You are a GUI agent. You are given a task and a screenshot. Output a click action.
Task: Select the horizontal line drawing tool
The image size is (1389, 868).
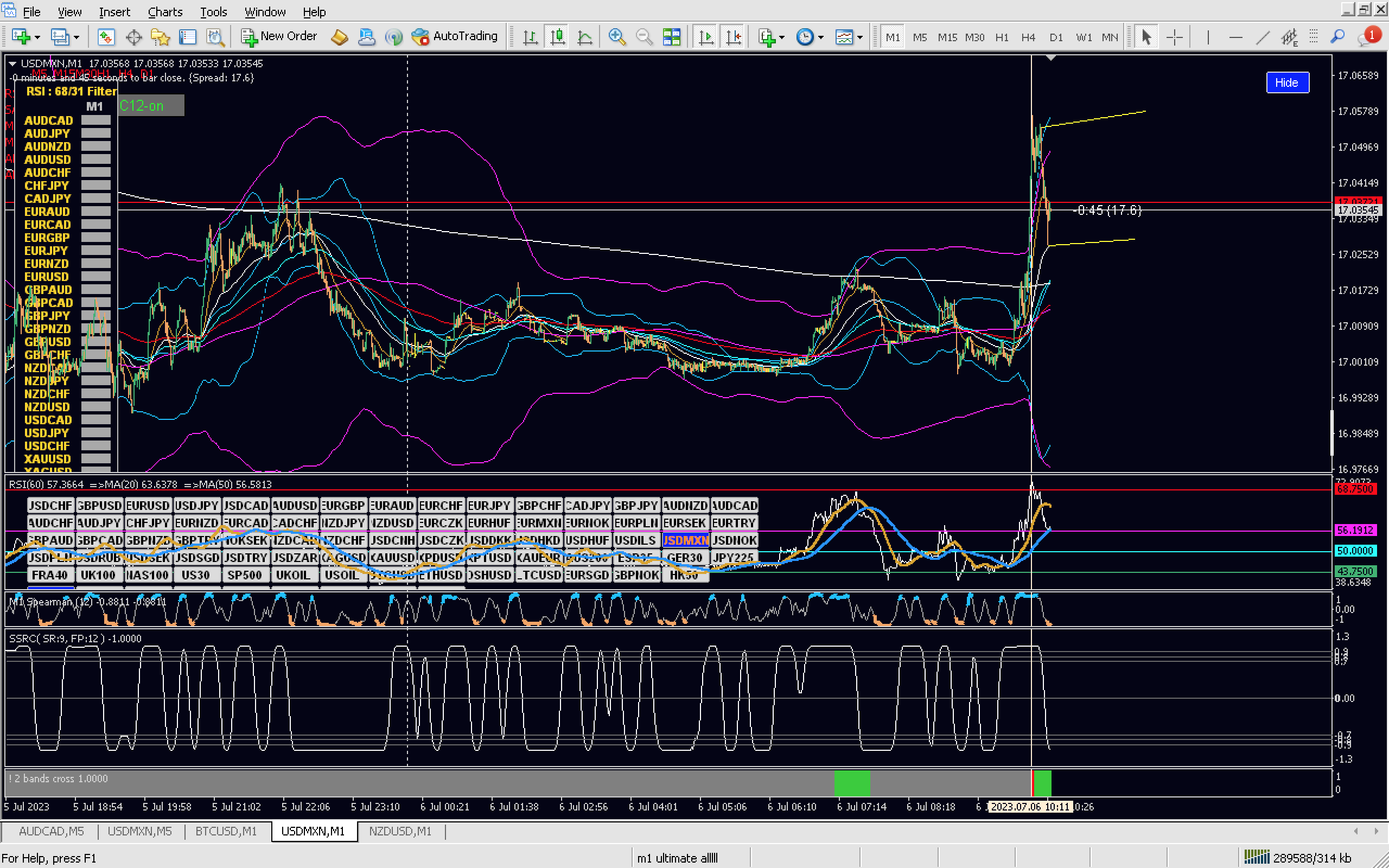coord(1236,37)
